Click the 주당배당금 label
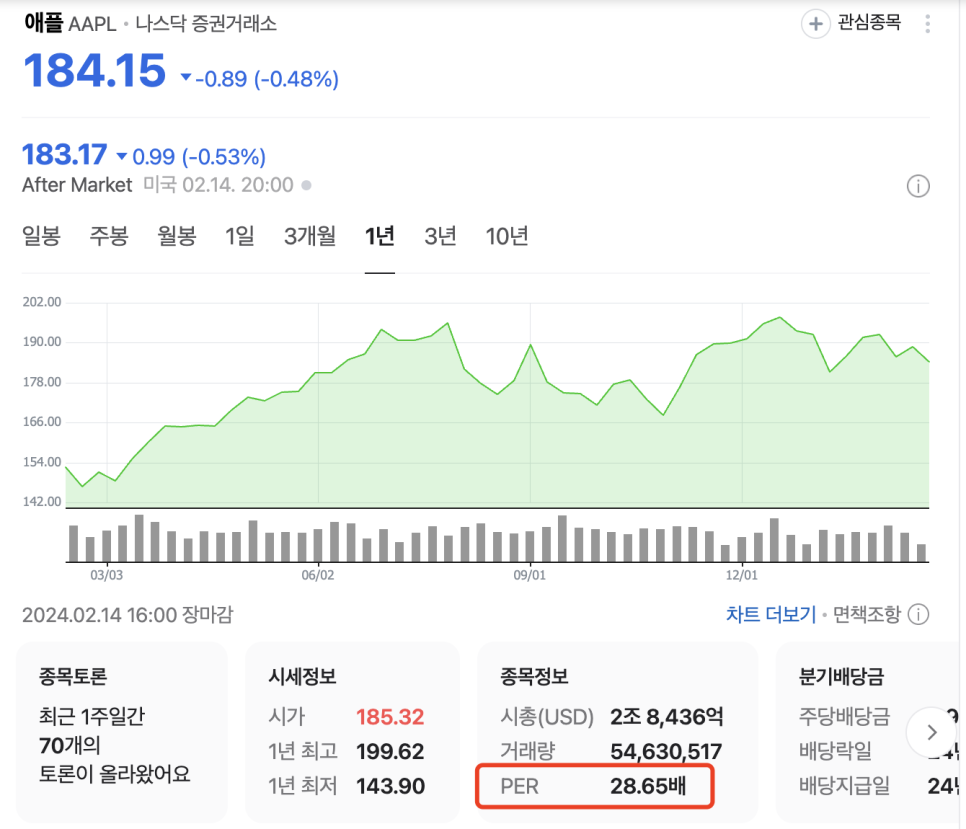966x829 pixels. (x=845, y=716)
